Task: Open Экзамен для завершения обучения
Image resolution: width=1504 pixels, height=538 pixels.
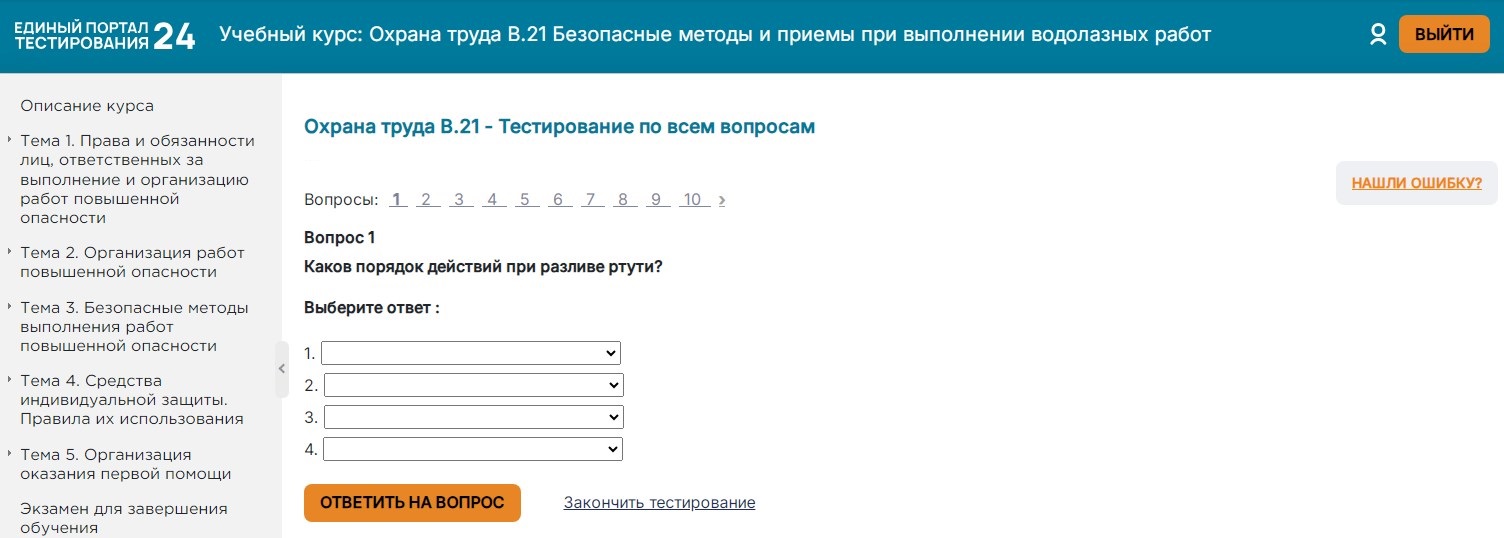Action: coord(123,518)
